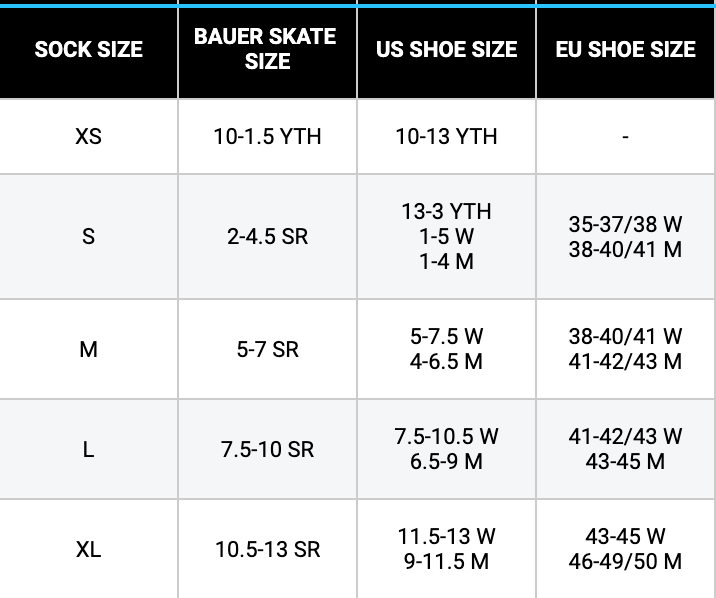Click the 10.5-13 SR skate size cell
The height and width of the screenshot is (598, 716).
pos(267,549)
